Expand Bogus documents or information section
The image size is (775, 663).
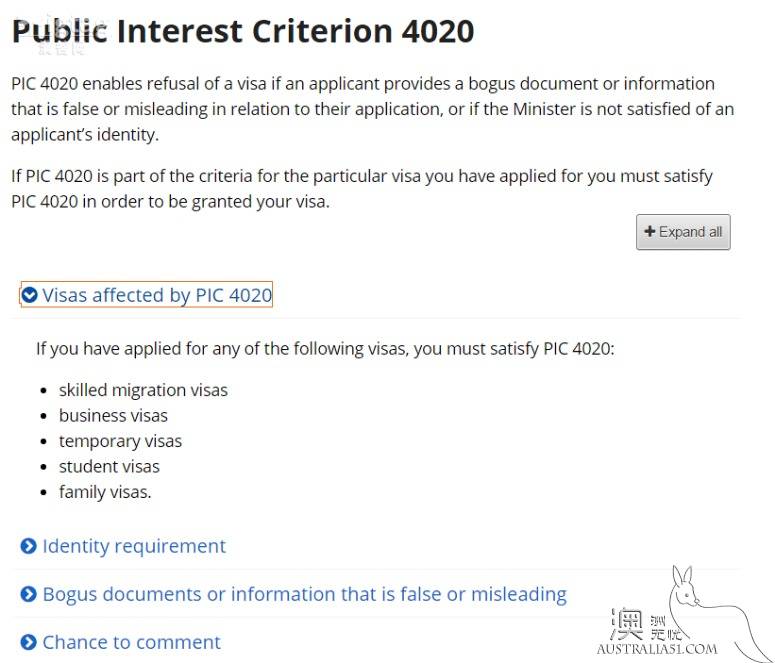pyautogui.click(x=294, y=594)
